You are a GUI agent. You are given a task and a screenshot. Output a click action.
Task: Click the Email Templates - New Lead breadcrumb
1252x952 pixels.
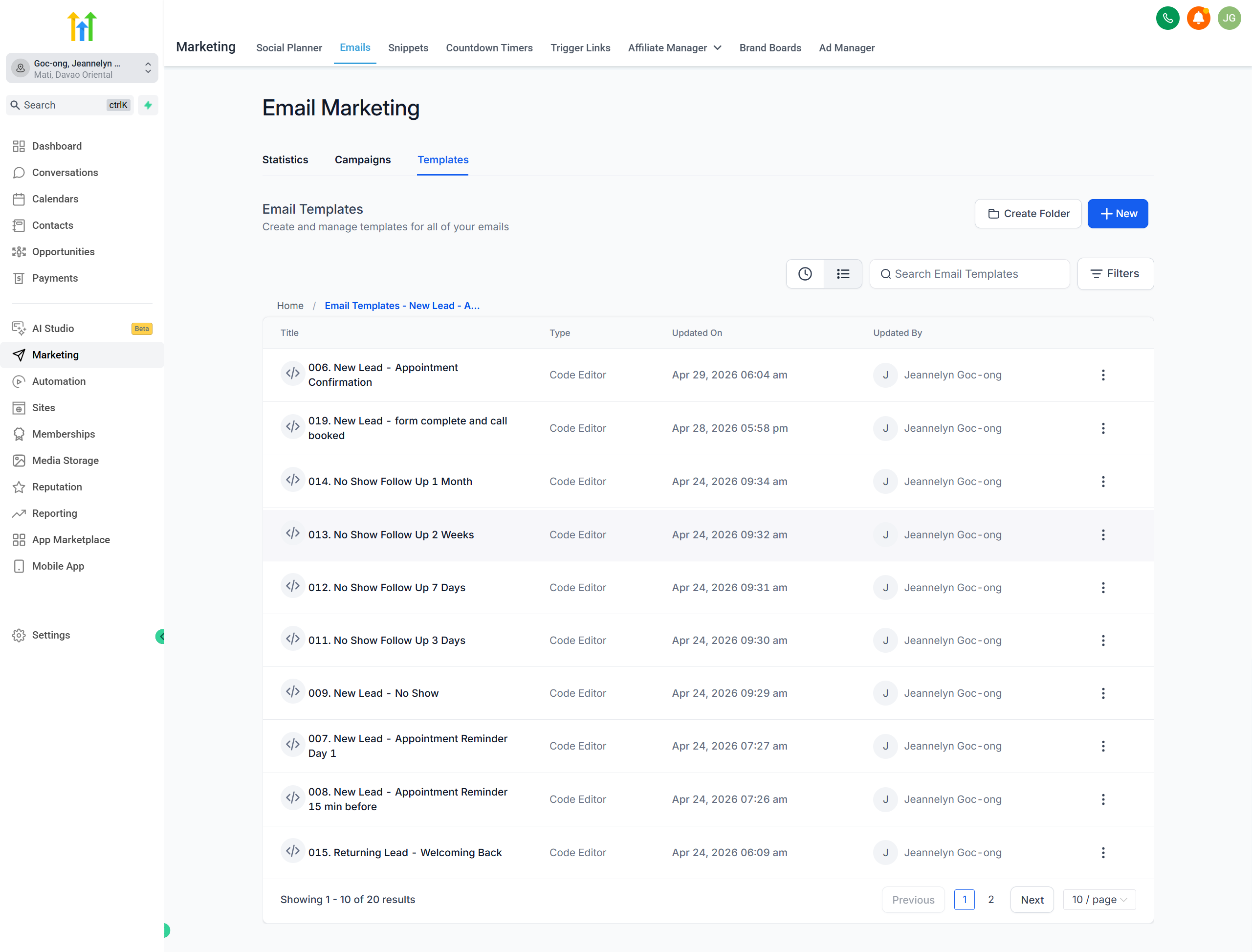(402, 306)
